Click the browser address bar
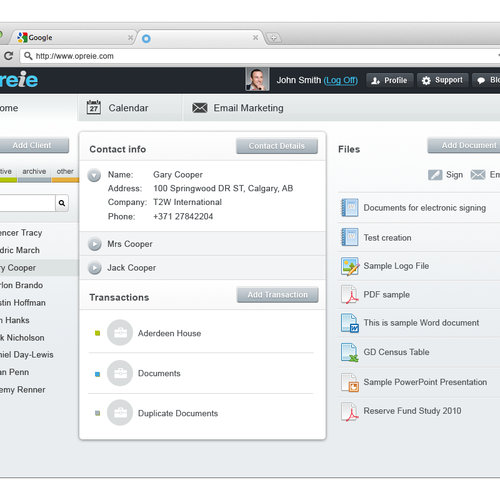 coord(260,56)
